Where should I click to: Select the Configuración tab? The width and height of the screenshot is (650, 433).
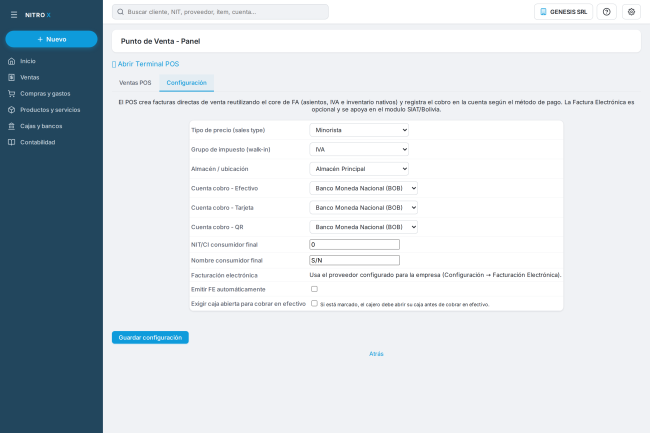click(x=187, y=83)
